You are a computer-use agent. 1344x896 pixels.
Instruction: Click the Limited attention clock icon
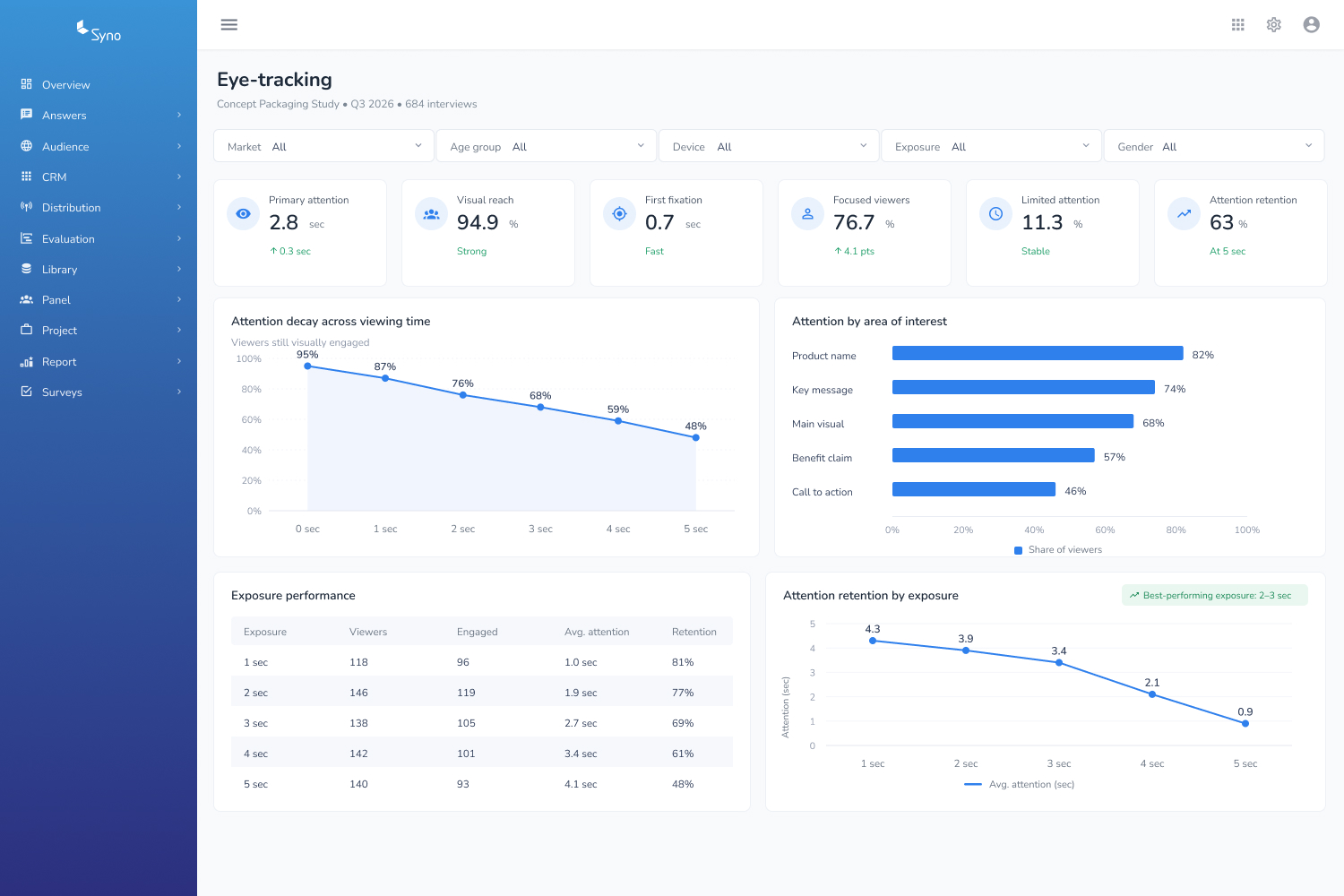coord(995,213)
